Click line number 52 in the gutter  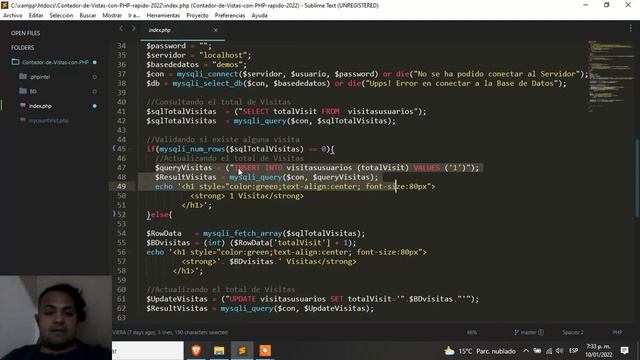click(x=121, y=215)
